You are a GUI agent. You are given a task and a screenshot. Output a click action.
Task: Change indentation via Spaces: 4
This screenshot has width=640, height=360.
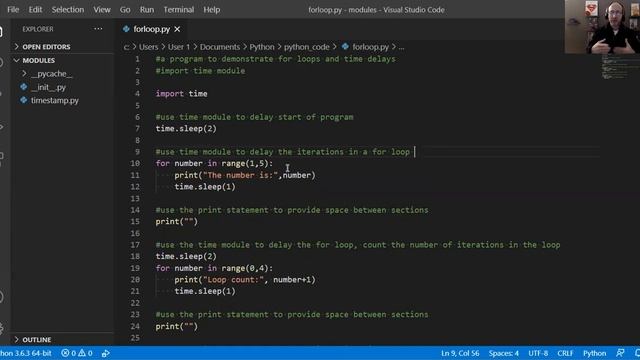click(x=504, y=353)
